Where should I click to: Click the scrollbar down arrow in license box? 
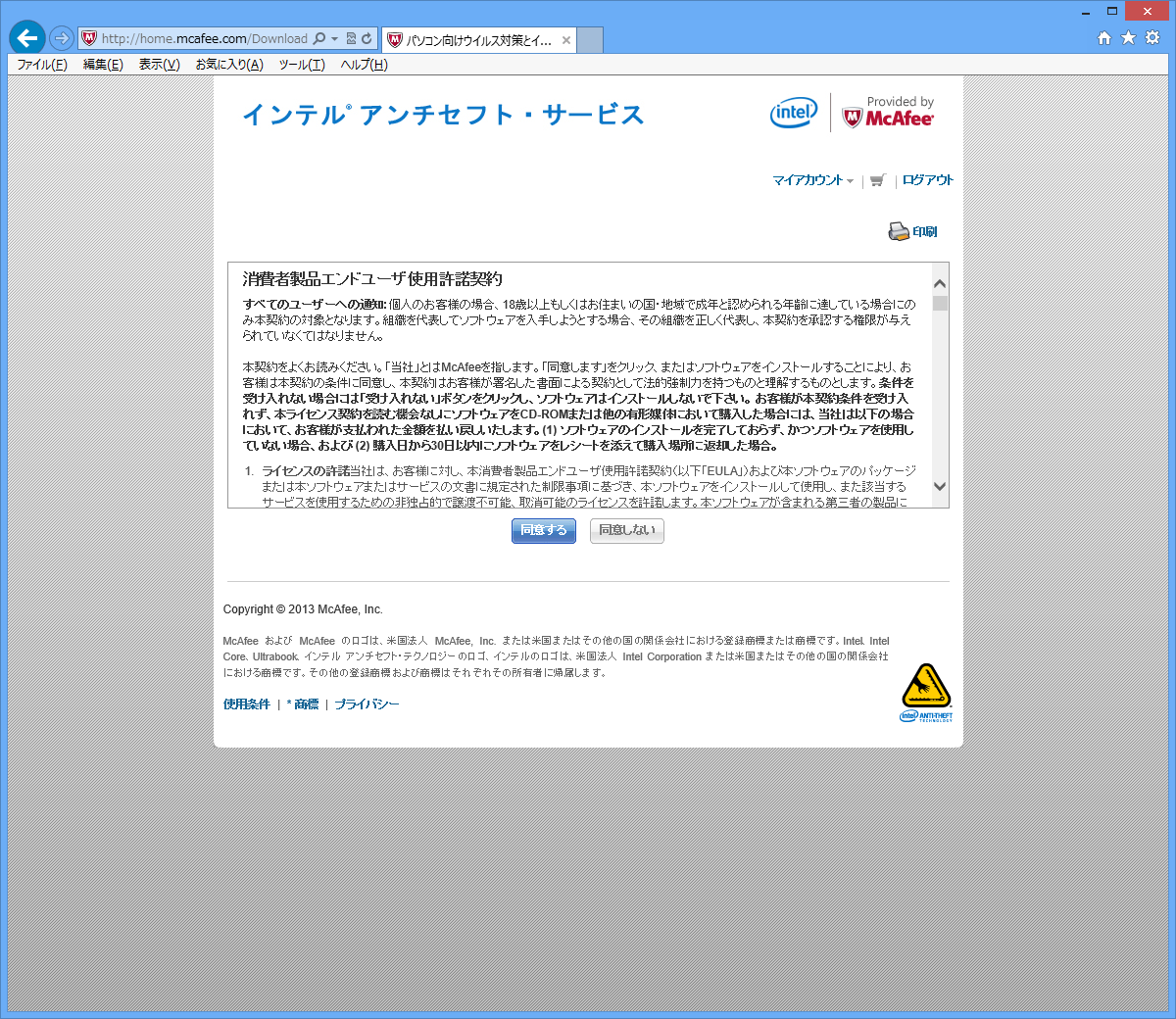pos(940,486)
